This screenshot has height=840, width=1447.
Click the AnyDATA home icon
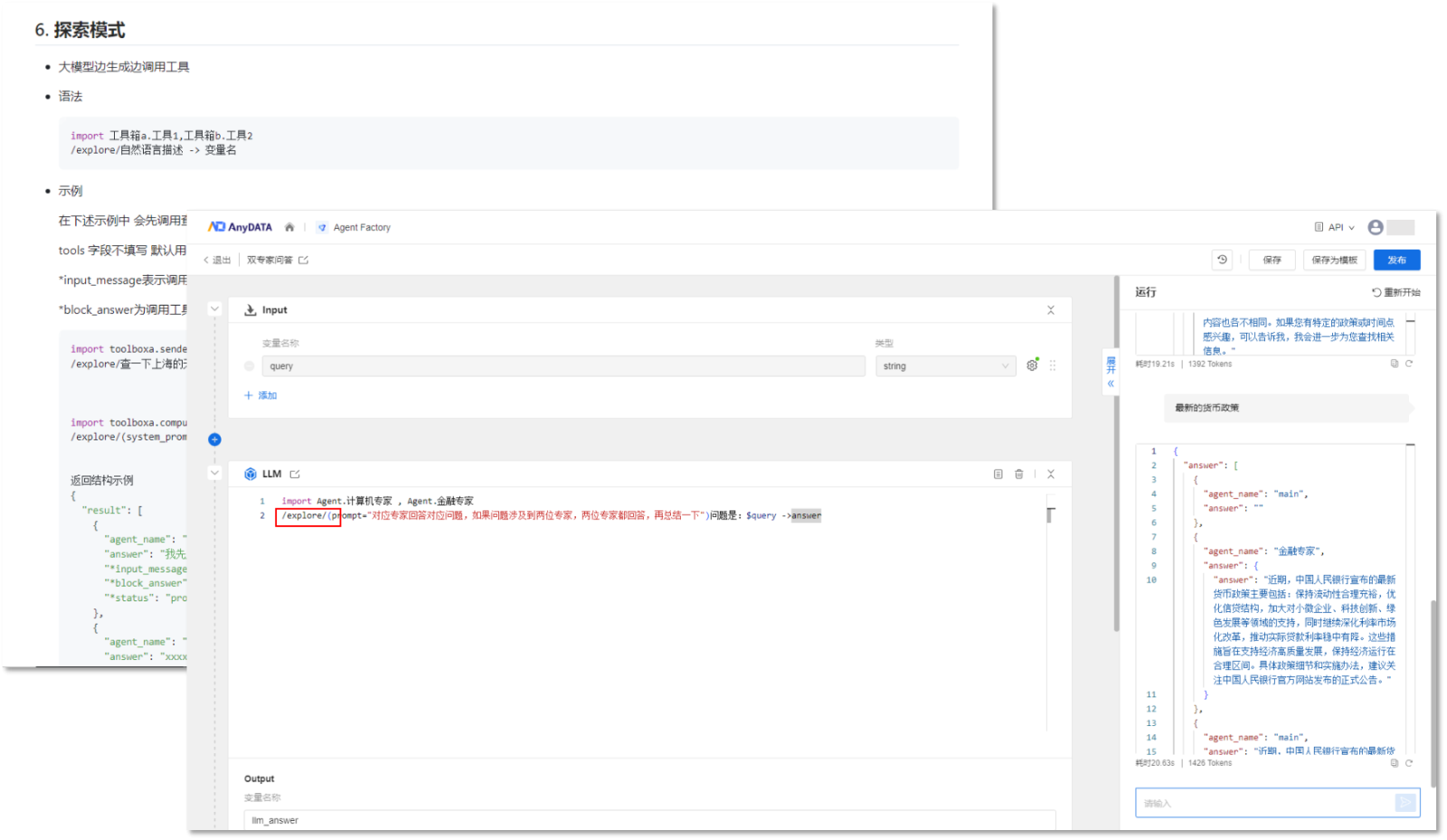coord(289,228)
